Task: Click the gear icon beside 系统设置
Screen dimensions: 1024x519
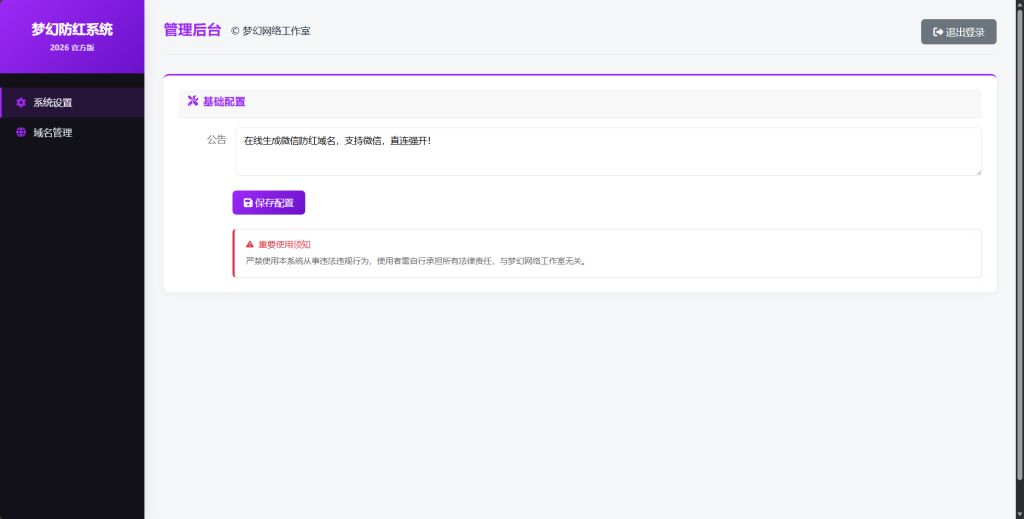Action: (x=21, y=102)
